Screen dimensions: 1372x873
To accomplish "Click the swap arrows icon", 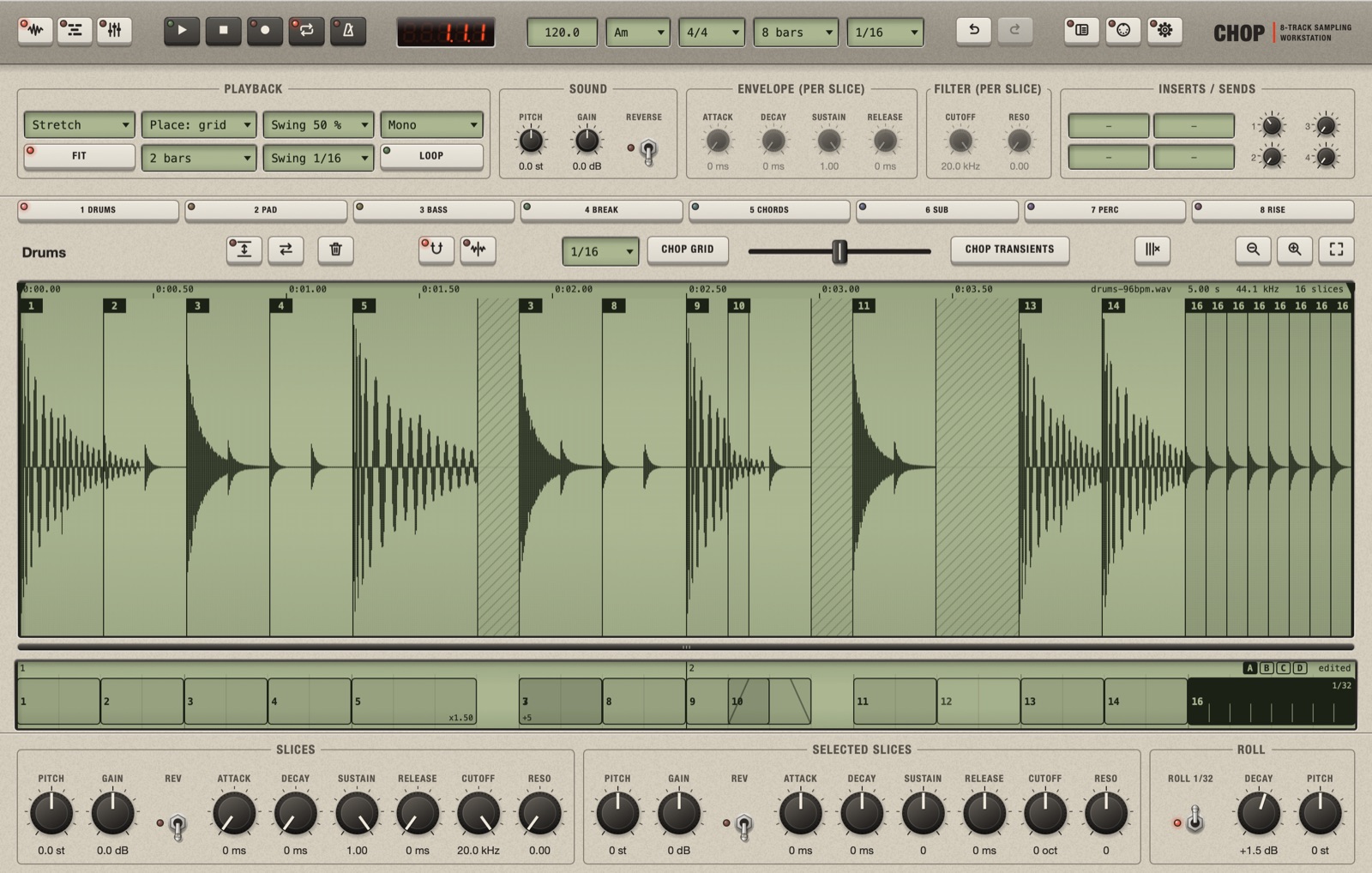I will [x=286, y=250].
